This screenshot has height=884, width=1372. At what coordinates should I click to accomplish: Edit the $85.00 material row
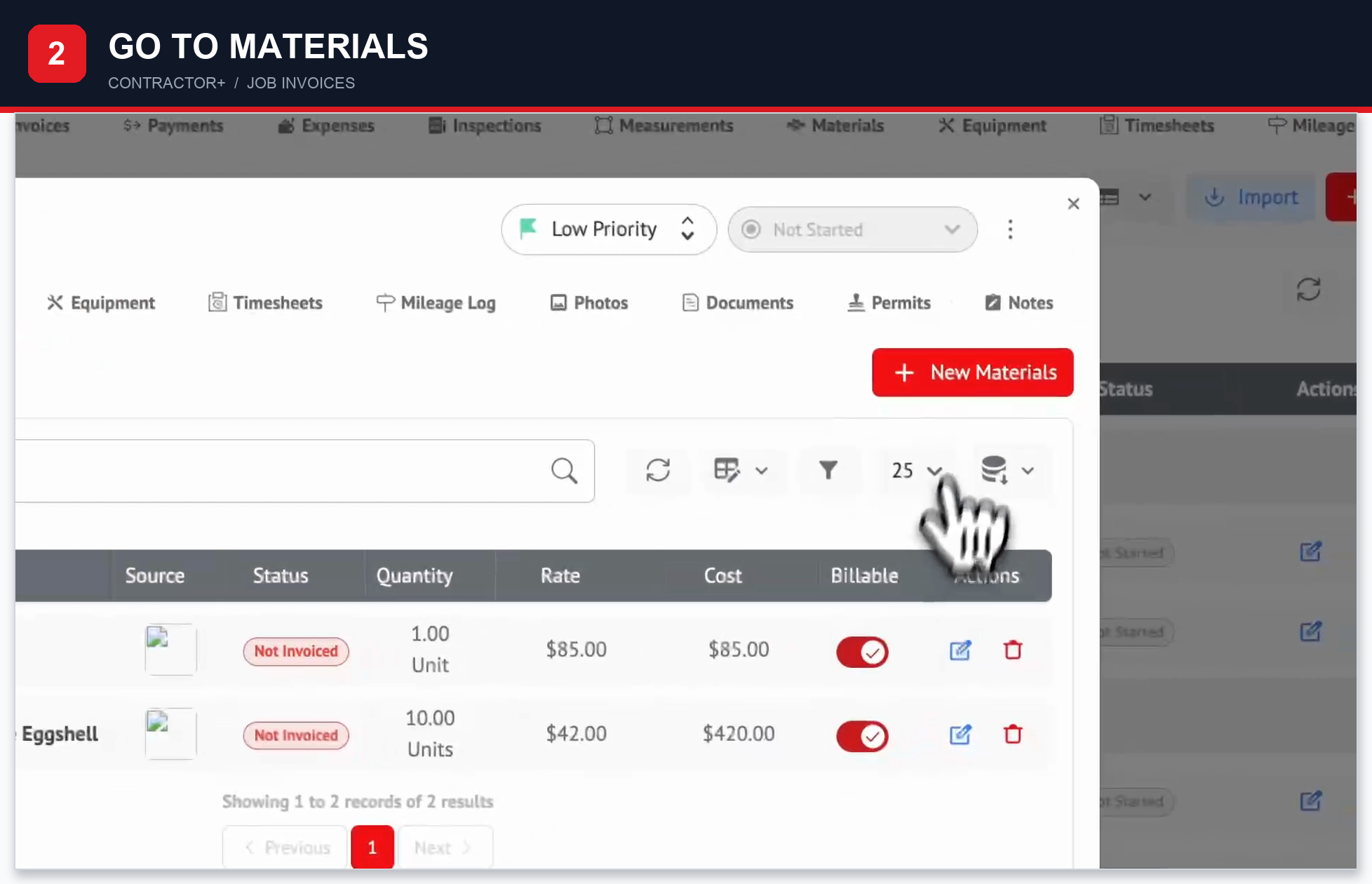tap(960, 650)
